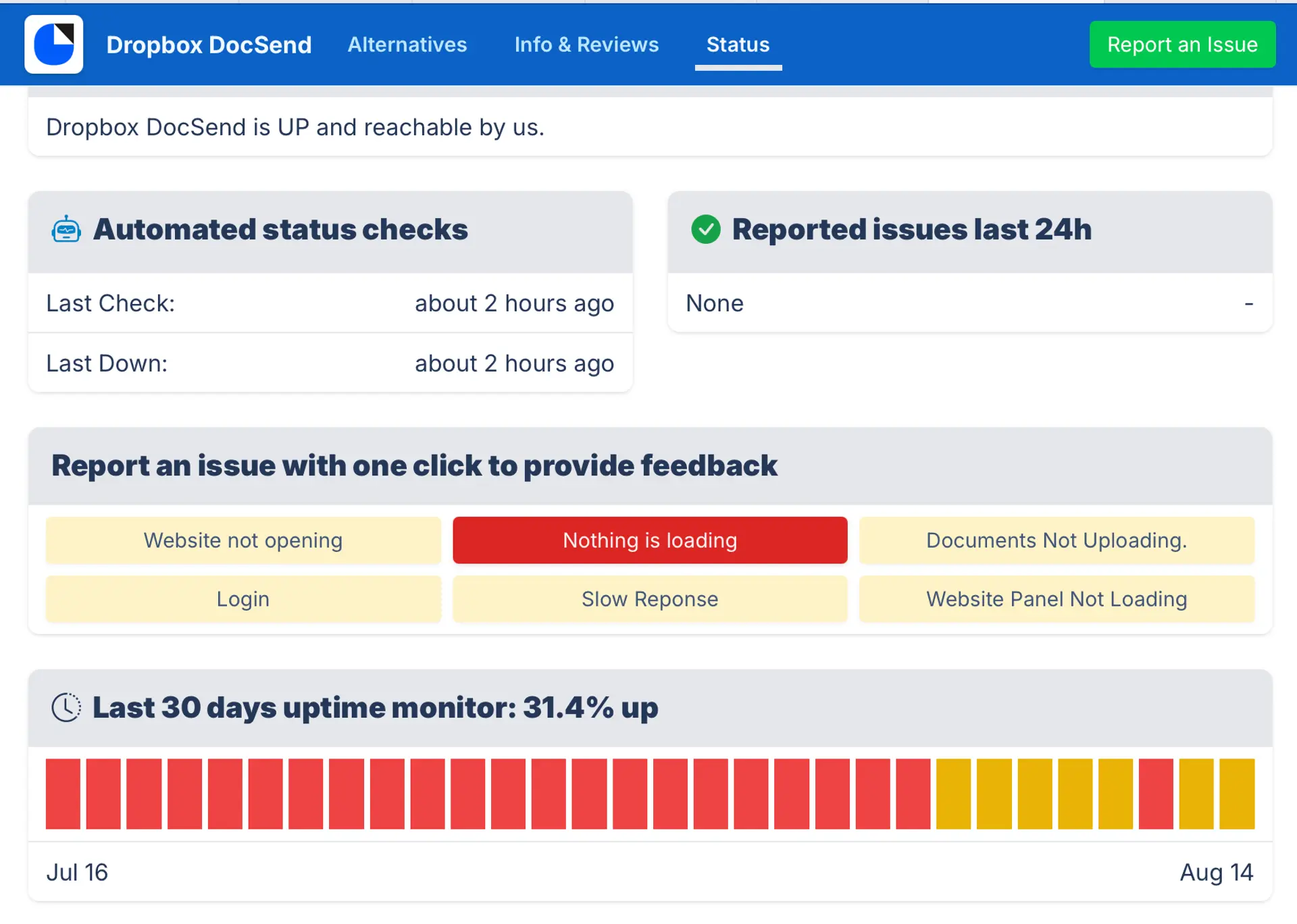This screenshot has height=924, width=1297.
Task: Open the Alternatives tab
Action: pyautogui.click(x=407, y=45)
